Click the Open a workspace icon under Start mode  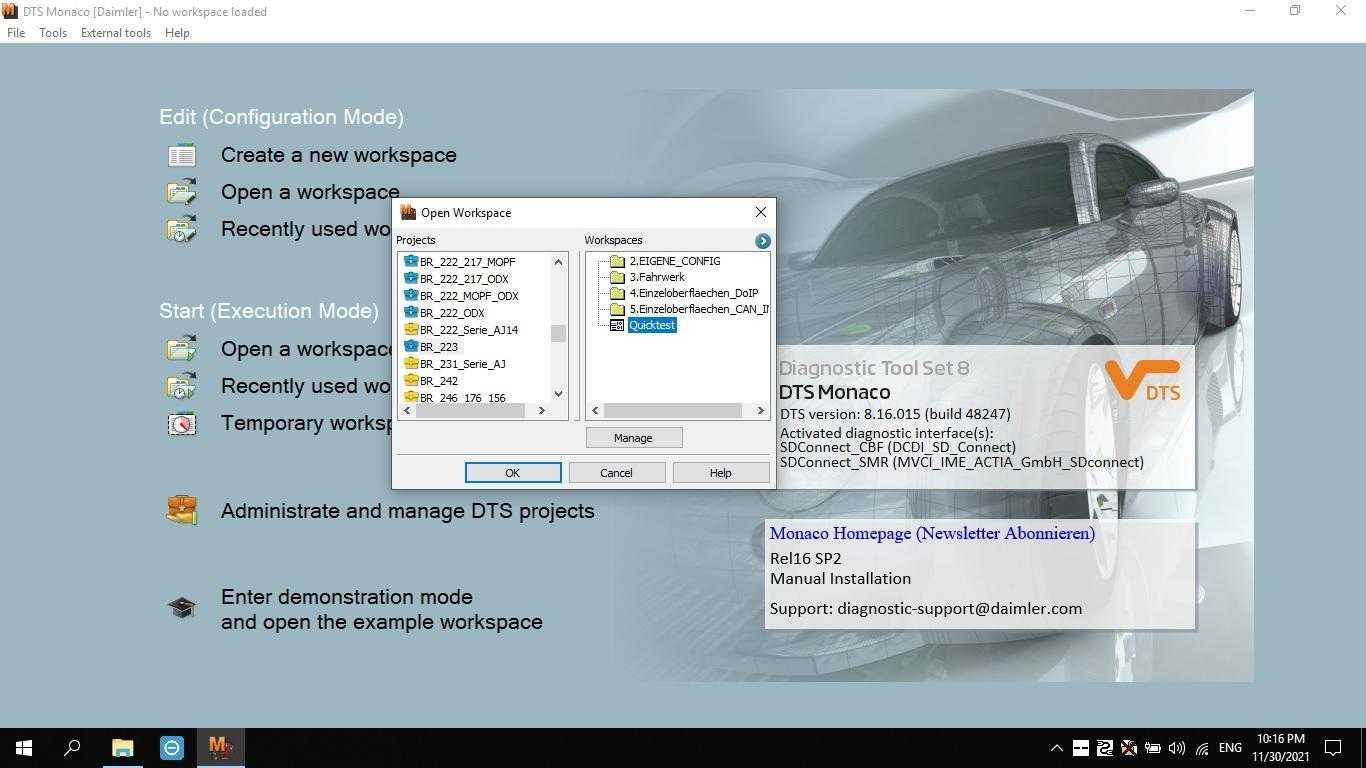182,349
